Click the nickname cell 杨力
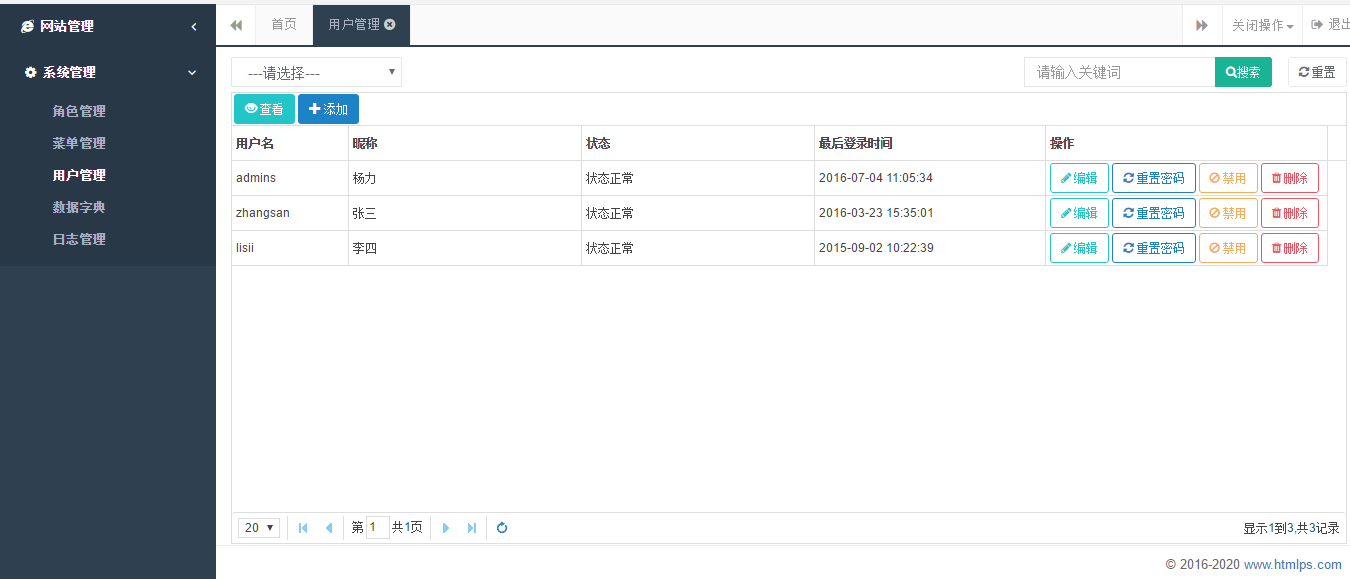1350x579 pixels. point(465,178)
